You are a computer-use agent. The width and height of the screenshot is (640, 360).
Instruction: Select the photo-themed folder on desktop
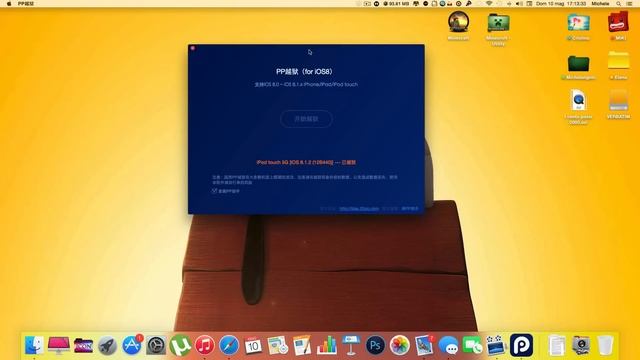pos(578,22)
